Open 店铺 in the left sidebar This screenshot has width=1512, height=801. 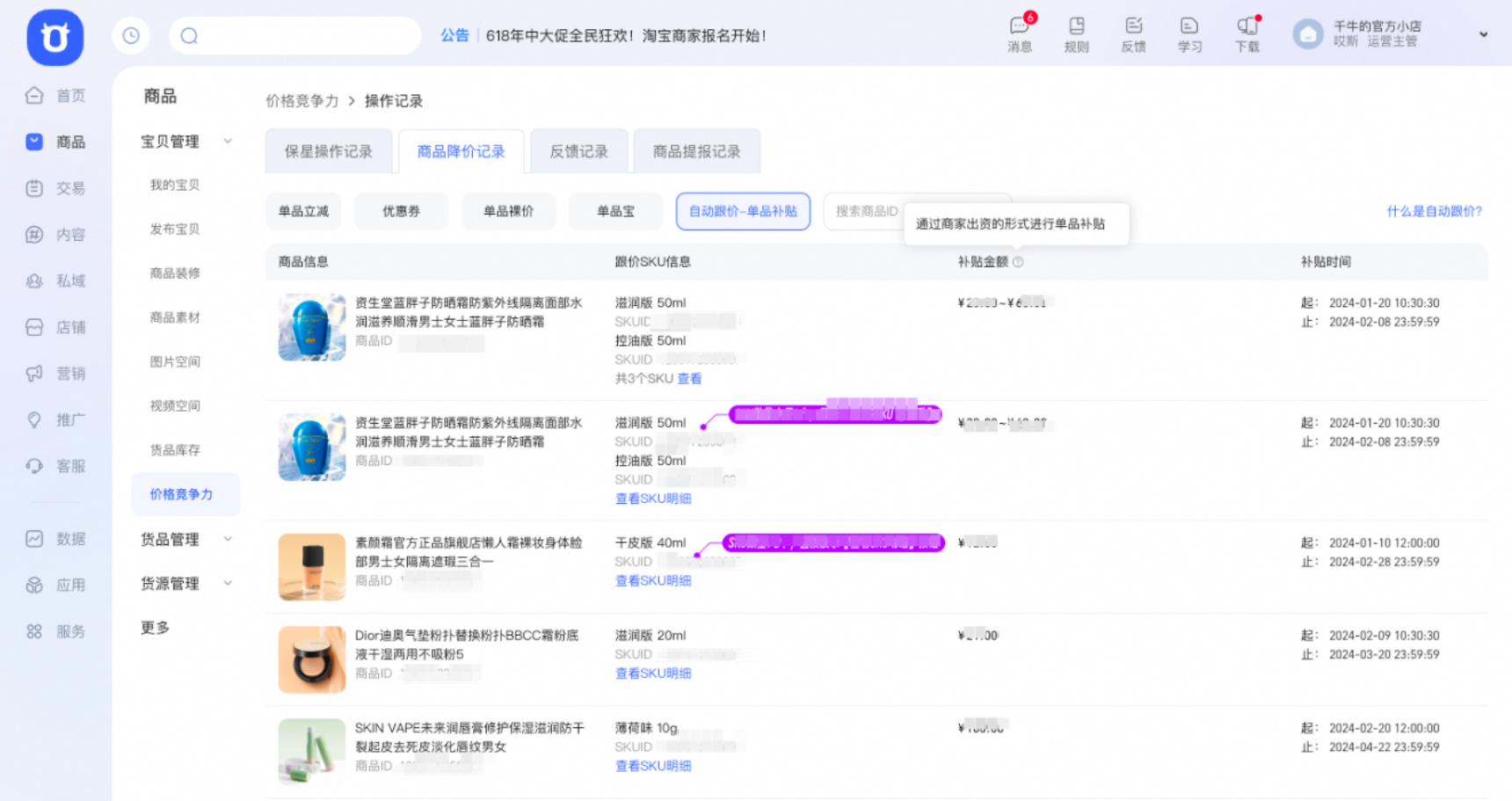tap(56, 327)
